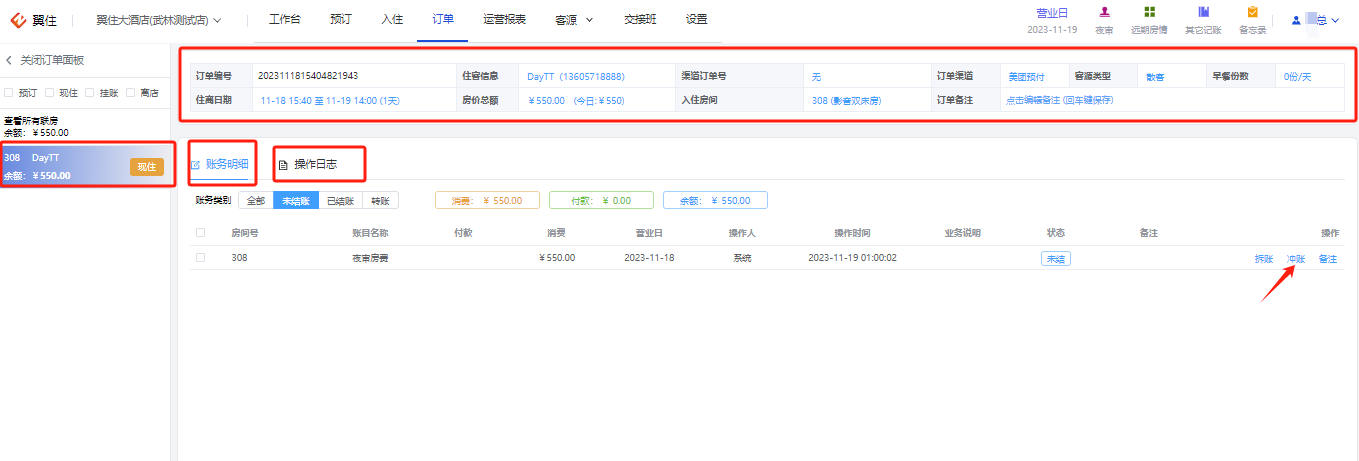Click the 散客 guest source type value

pos(1155,76)
